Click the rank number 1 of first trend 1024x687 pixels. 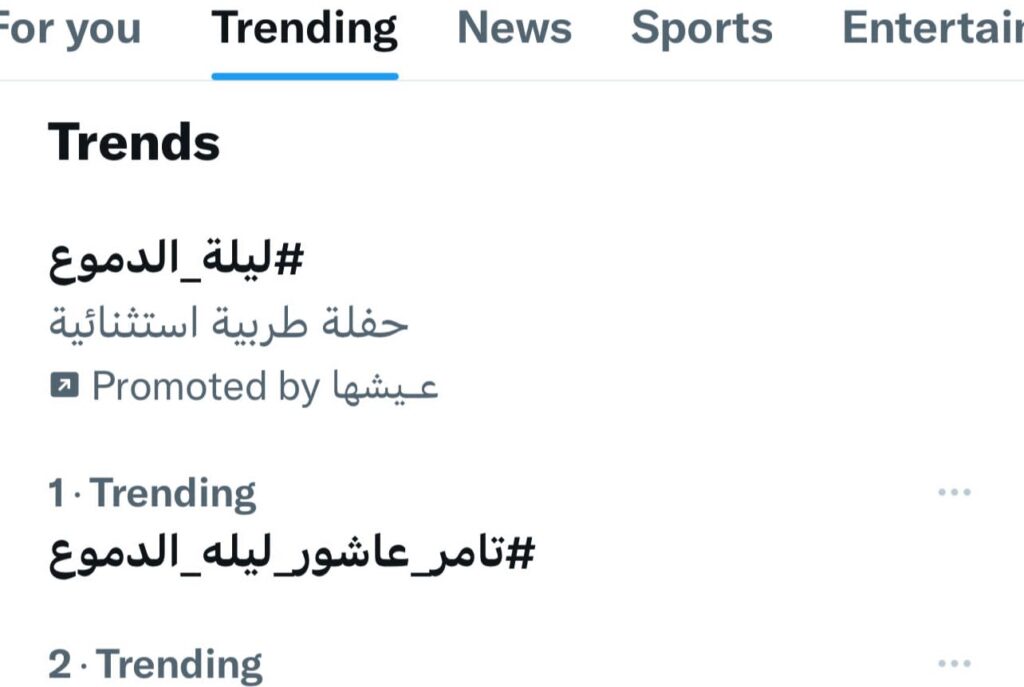(59, 493)
